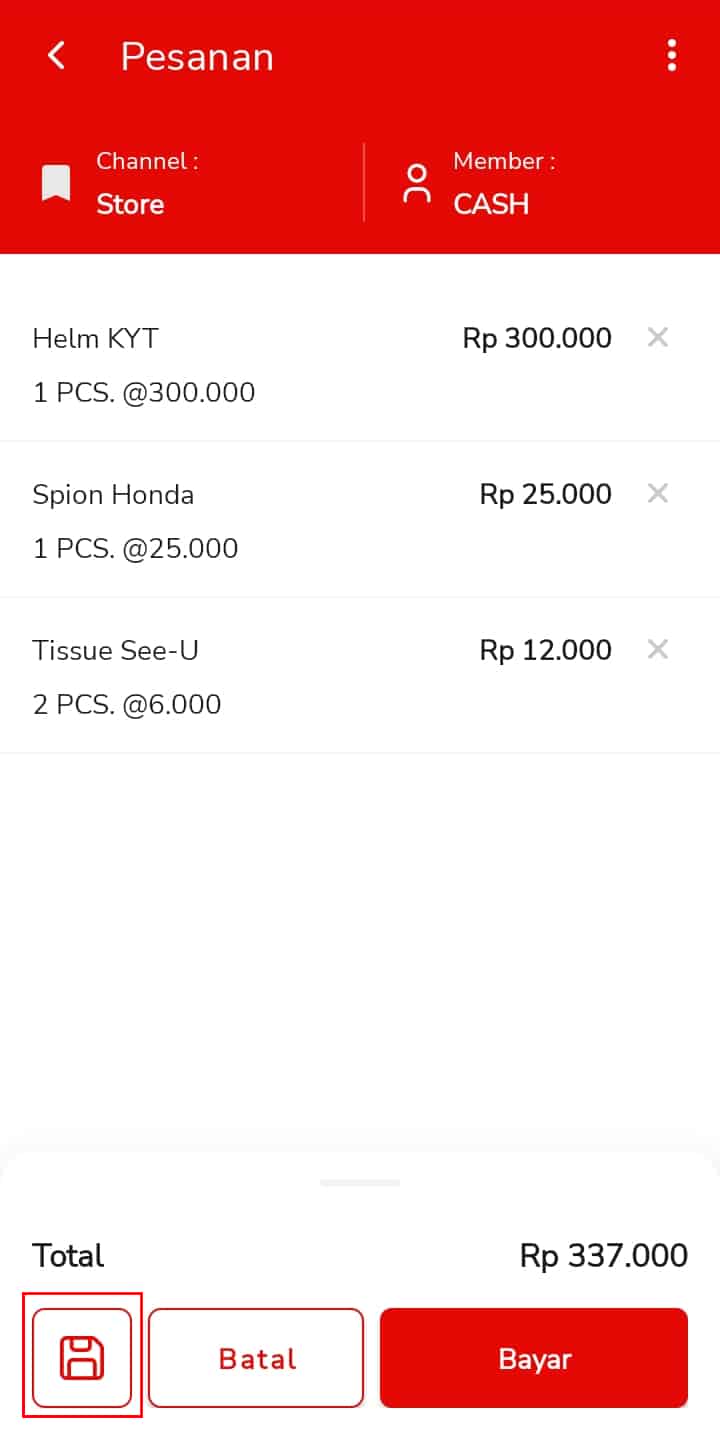720x1438 pixels.
Task: Remove Helm KYT with its X icon
Action: (657, 338)
